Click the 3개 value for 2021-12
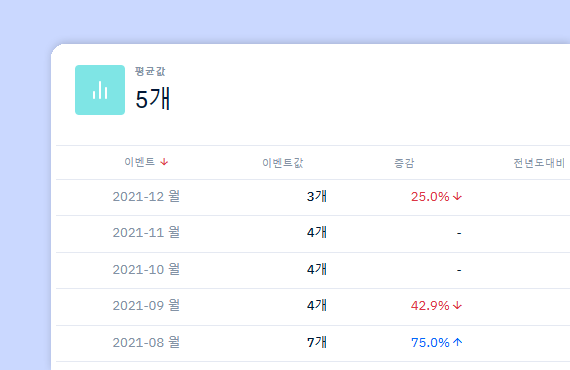 click(317, 197)
